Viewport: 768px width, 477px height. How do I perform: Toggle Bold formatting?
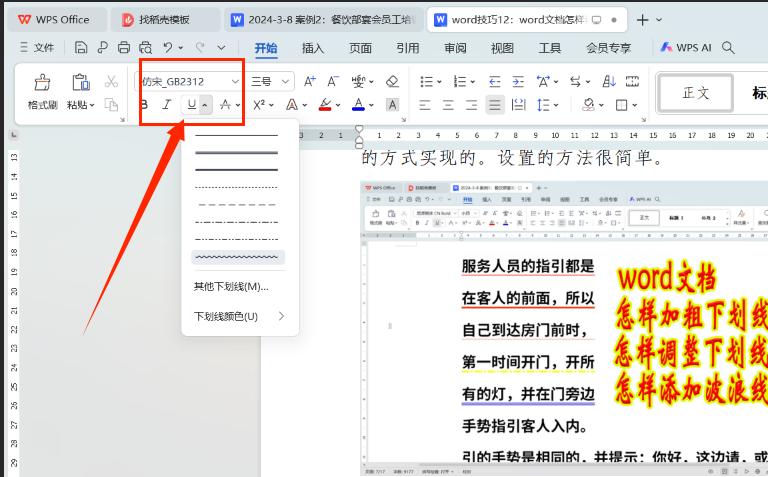pos(143,105)
